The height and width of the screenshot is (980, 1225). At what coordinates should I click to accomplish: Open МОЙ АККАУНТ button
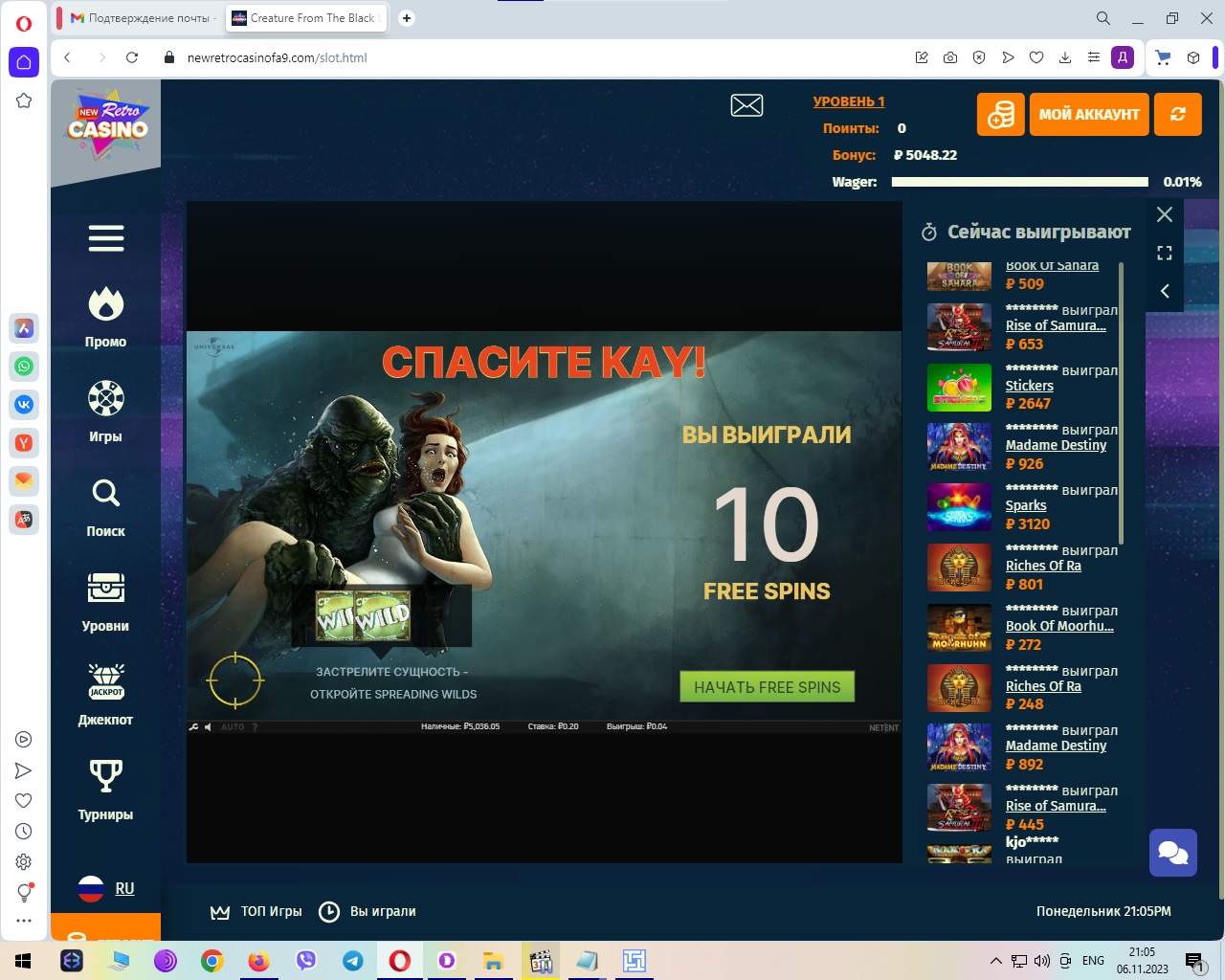[1089, 114]
